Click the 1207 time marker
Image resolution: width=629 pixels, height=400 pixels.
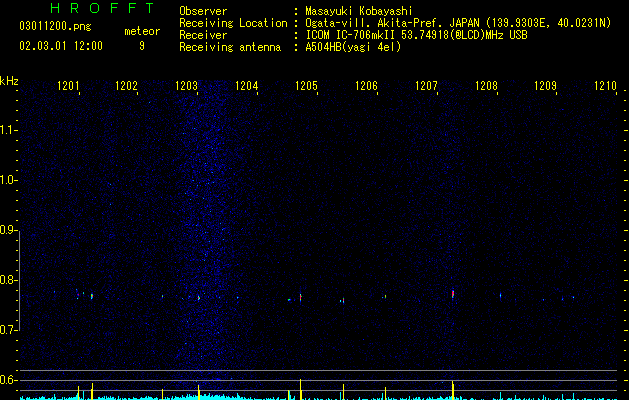click(x=426, y=86)
